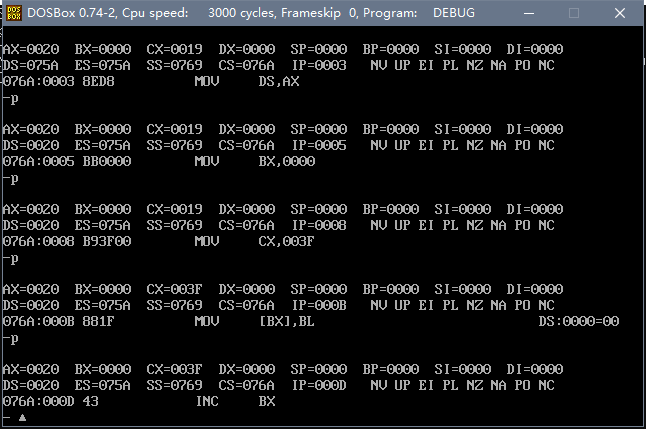Click the IP=0003 register value
The width and height of the screenshot is (646, 429).
click(319, 65)
